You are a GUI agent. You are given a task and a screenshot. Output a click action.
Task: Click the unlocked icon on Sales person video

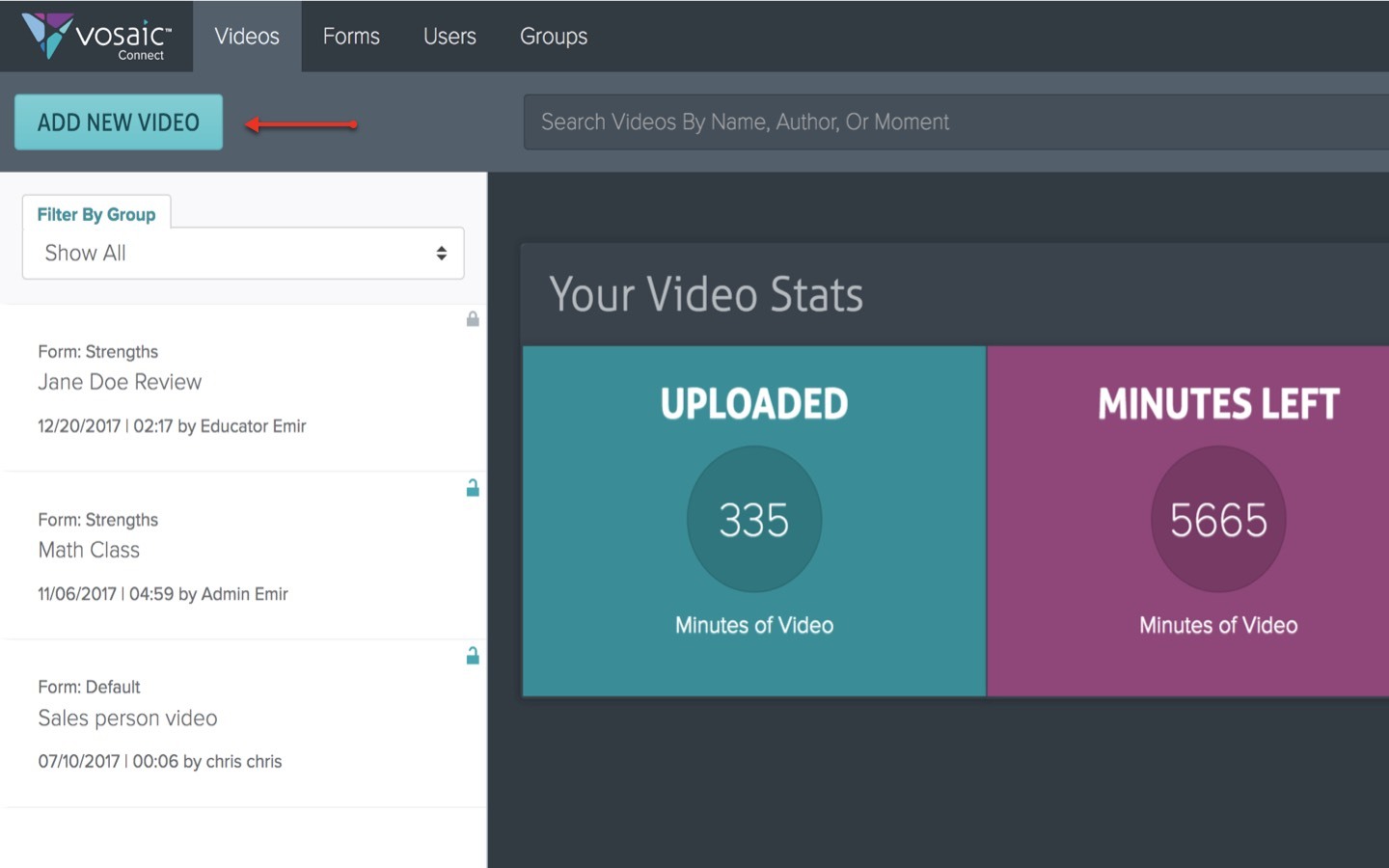tap(473, 656)
